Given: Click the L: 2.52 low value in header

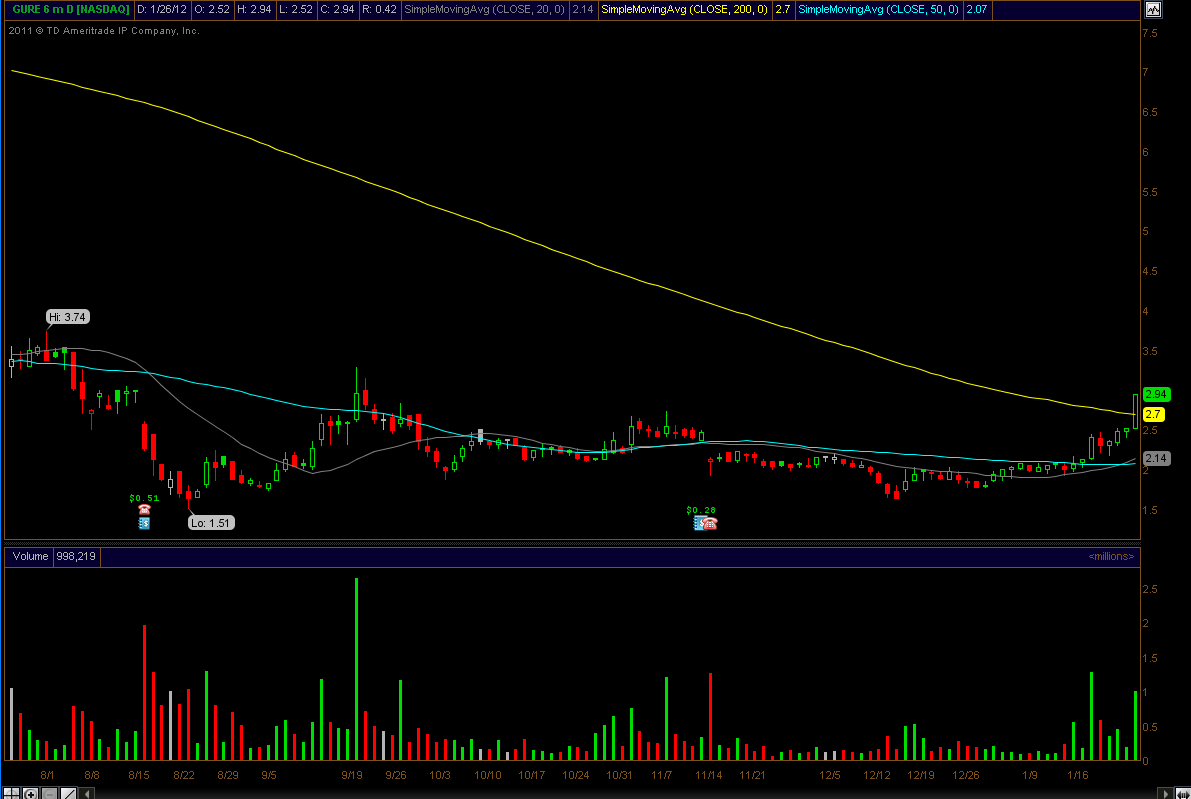Looking at the screenshot, I should pyautogui.click(x=295, y=9).
